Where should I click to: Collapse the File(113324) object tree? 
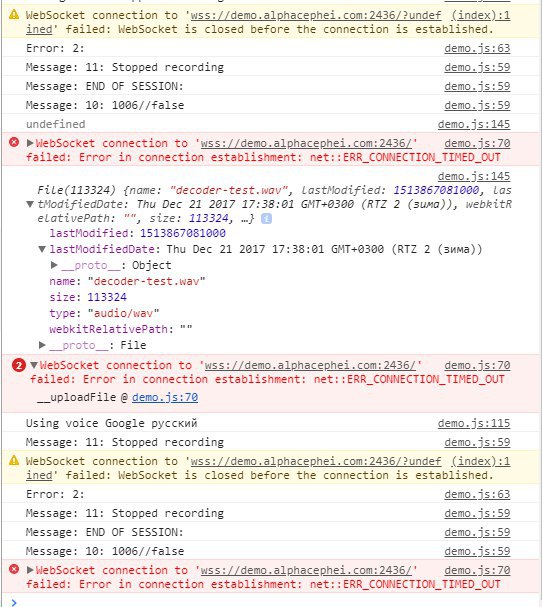[x=30, y=204]
